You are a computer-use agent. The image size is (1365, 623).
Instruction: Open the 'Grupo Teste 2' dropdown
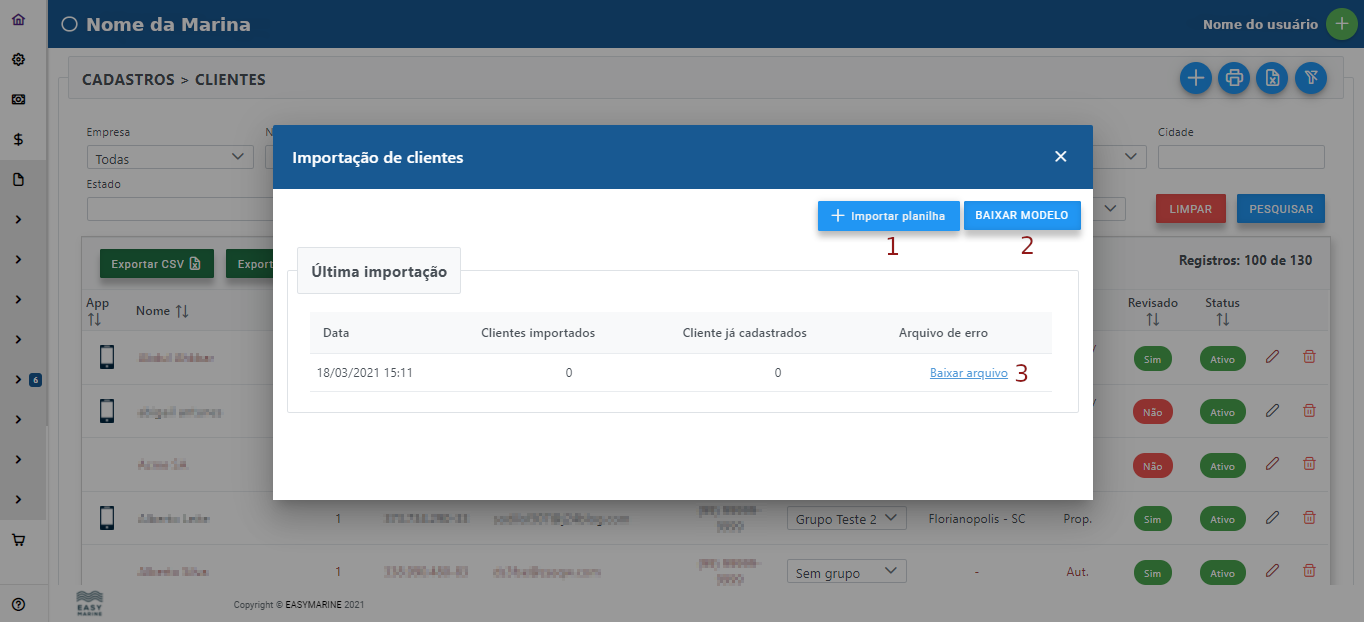coord(846,518)
